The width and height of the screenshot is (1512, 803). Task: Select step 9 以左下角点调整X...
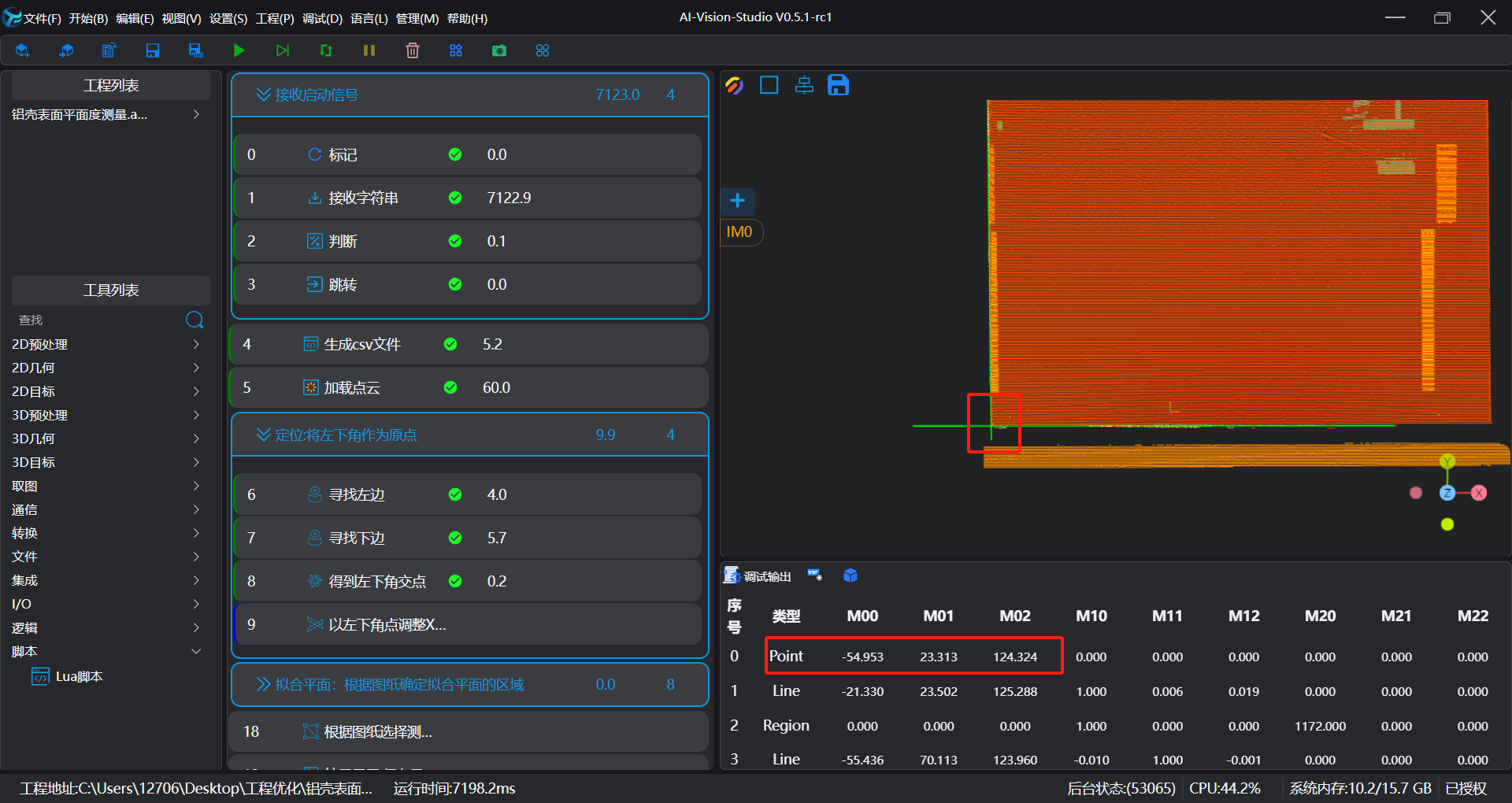pos(468,624)
